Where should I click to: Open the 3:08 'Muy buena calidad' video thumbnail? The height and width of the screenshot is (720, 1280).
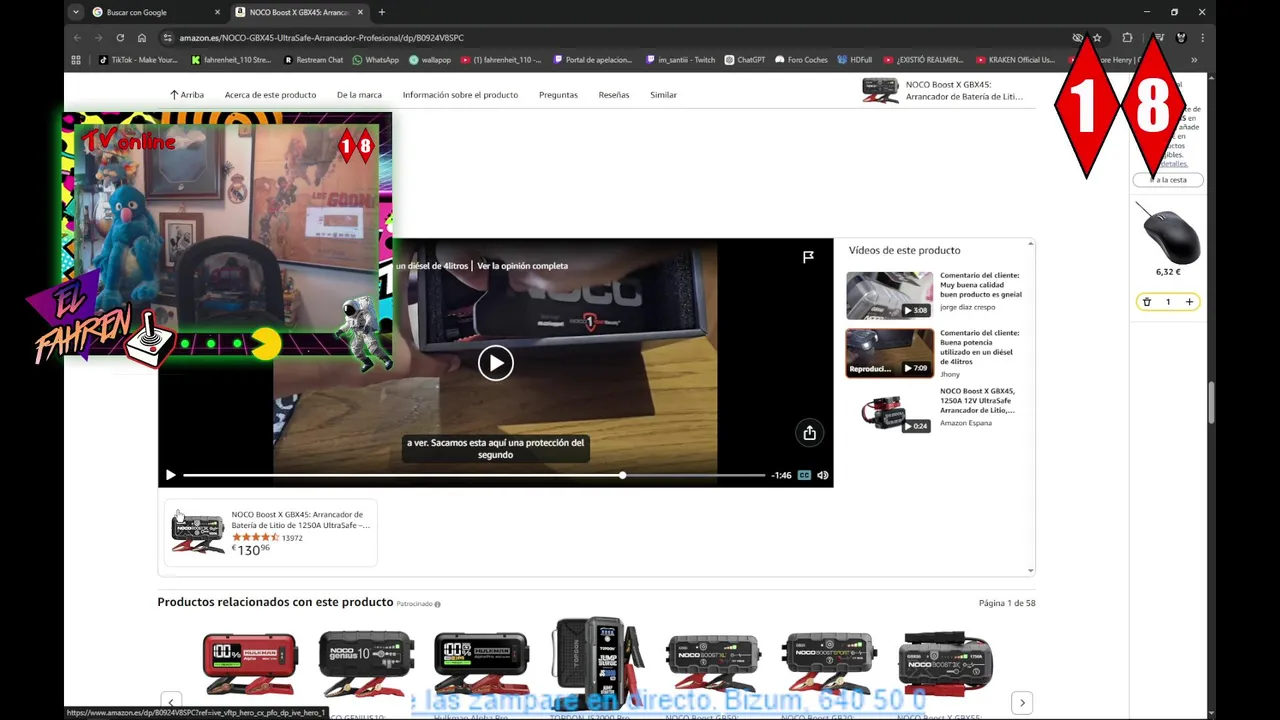pyautogui.click(x=889, y=295)
